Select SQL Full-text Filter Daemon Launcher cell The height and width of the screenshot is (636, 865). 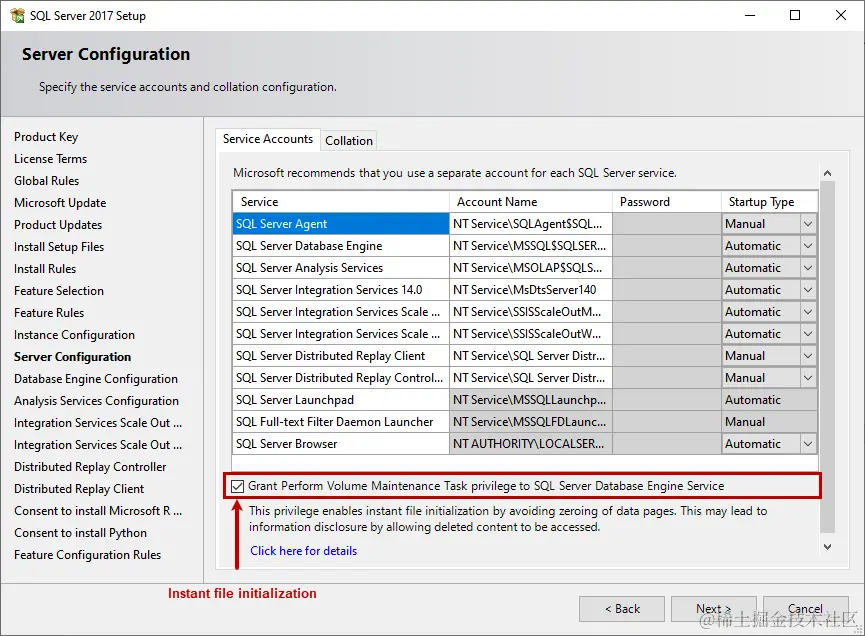coord(340,422)
